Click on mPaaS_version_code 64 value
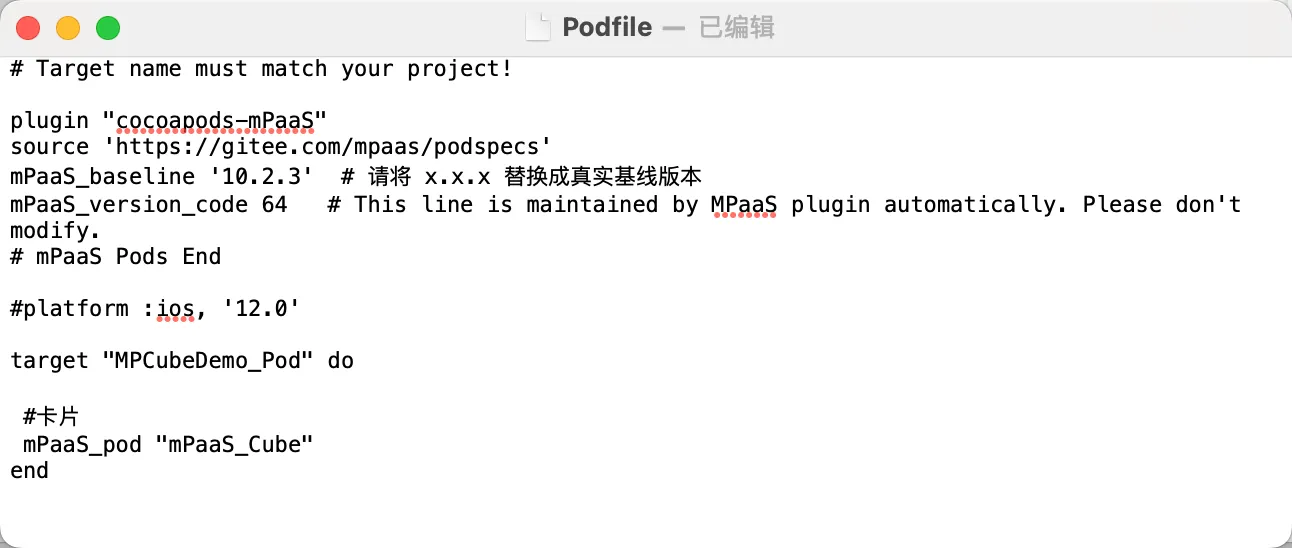This screenshot has width=1292, height=548. [x=274, y=204]
